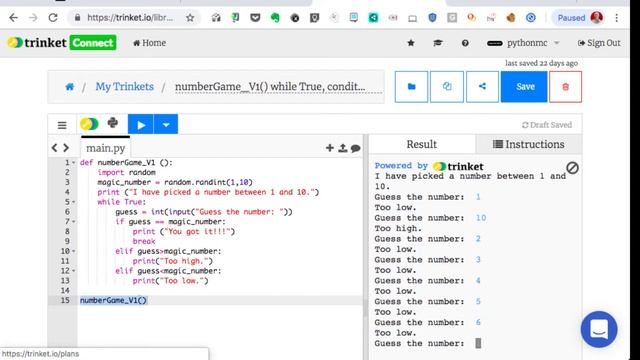The image size is (640, 360).
Task: Open the trinket logo home page
Action: tap(37, 42)
